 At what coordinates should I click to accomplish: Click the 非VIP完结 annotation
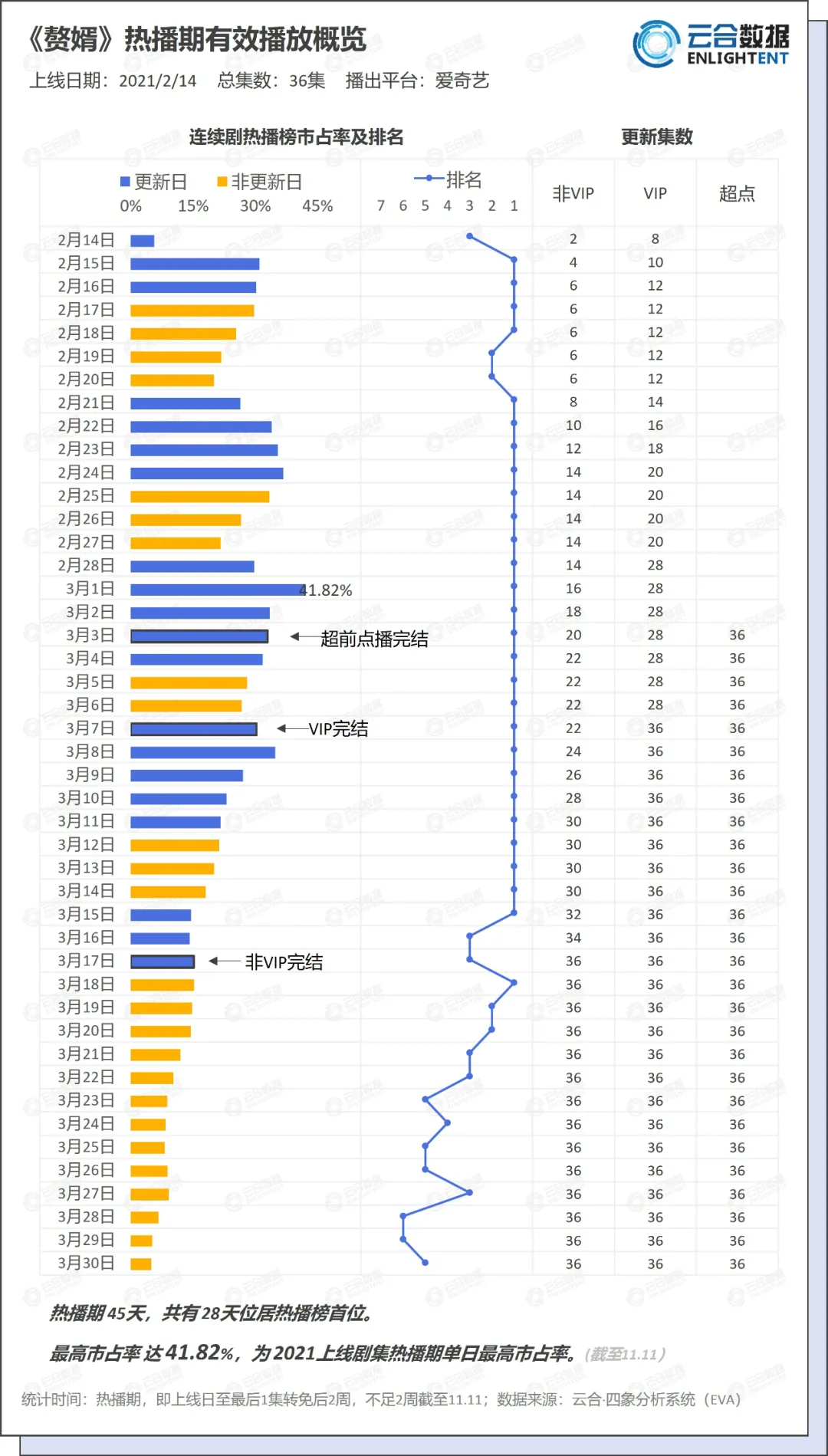[284, 962]
